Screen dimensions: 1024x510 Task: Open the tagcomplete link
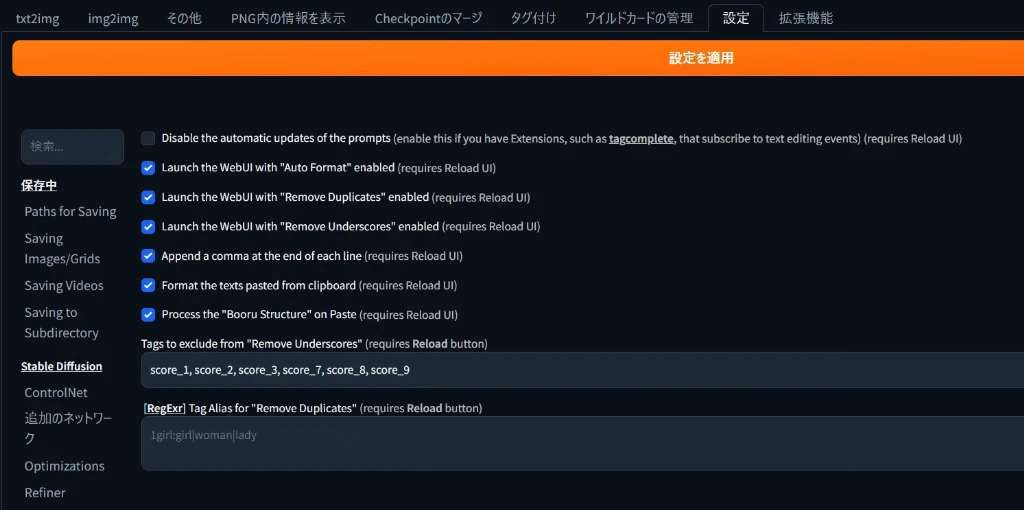coord(641,138)
